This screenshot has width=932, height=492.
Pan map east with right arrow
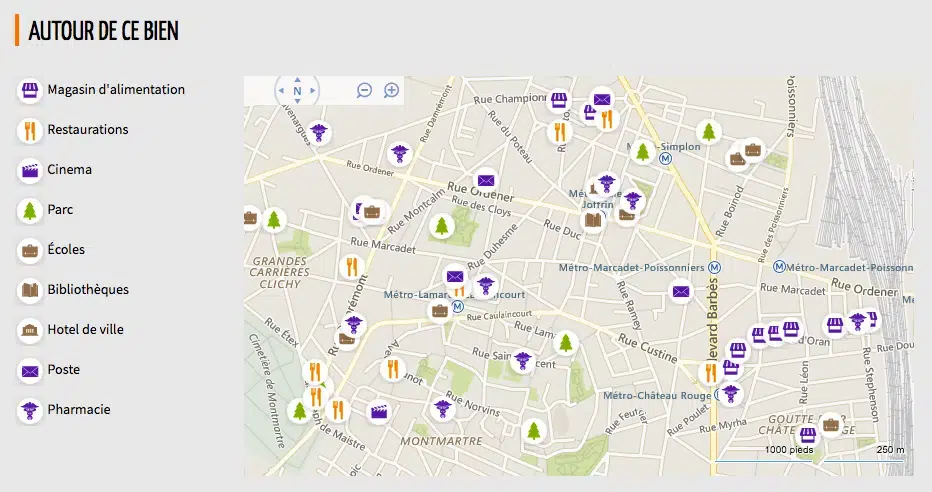pos(313,91)
